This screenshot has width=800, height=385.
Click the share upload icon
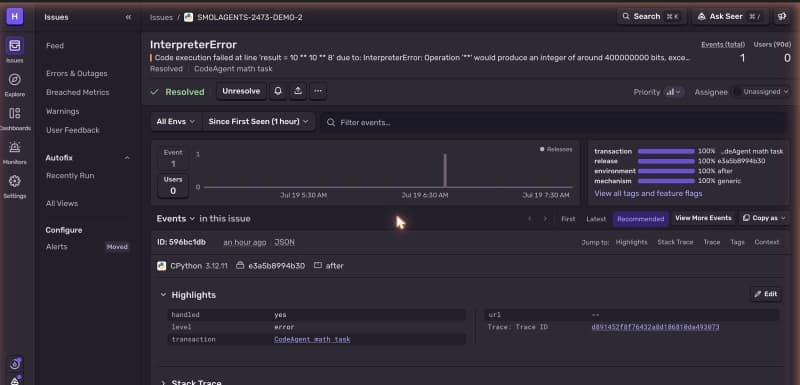point(298,91)
